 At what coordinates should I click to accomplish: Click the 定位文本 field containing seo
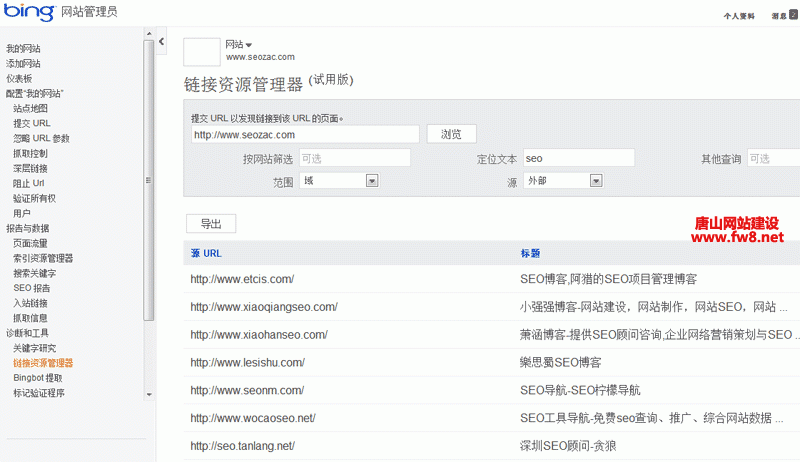tap(579, 158)
